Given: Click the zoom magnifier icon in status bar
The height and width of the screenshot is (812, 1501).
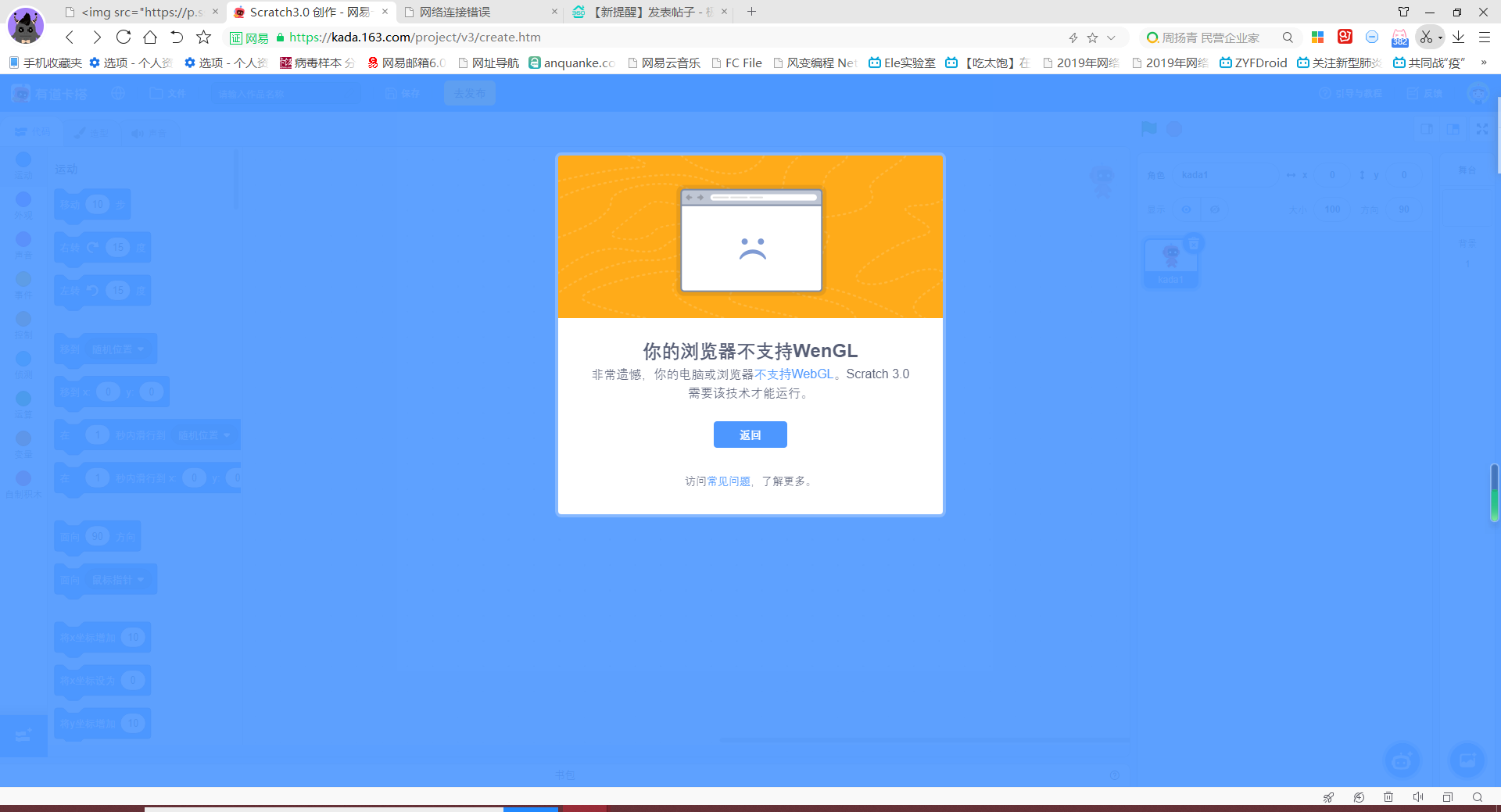Looking at the screenshot, I should pos(1478,797).
